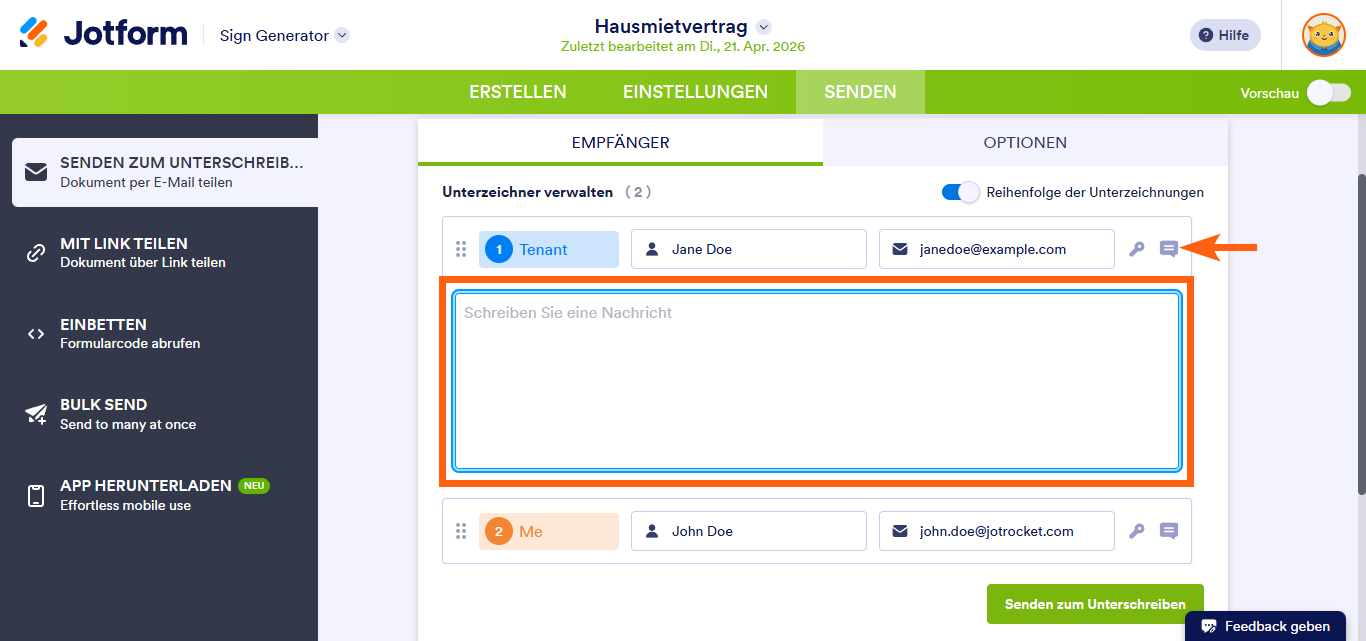Open message bubble icon for John Doe

[1168, 531]
